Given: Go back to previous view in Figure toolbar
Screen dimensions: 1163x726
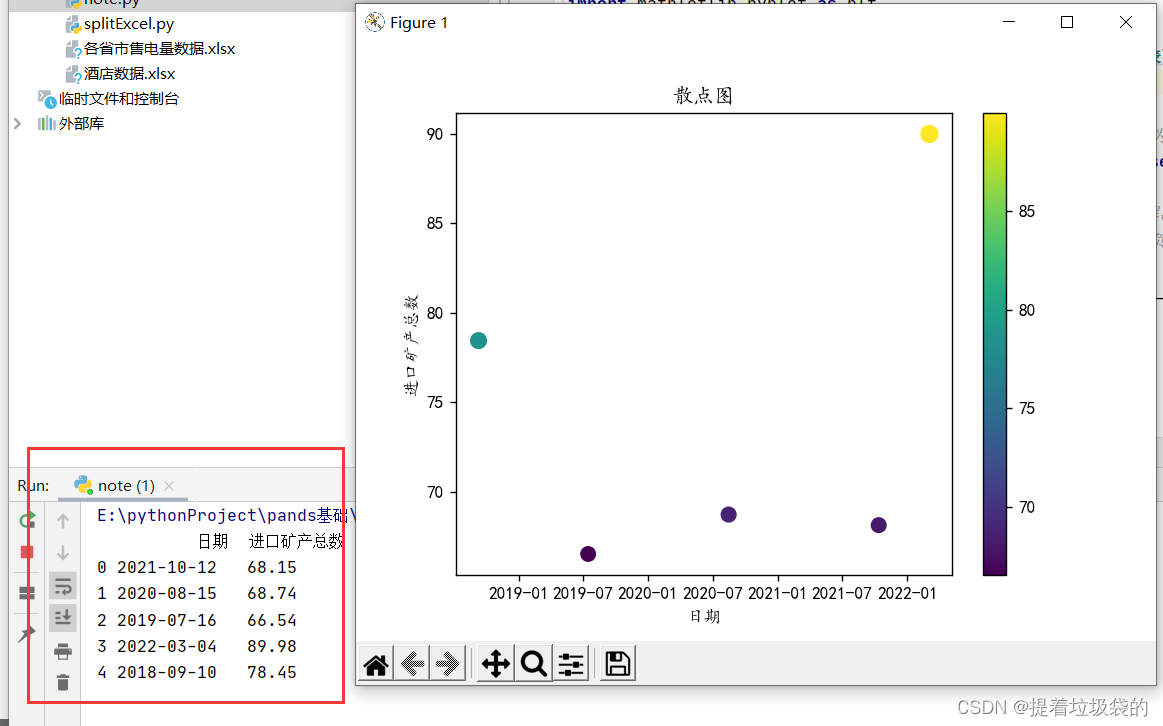Looking at the screenshot, I should 412,664.
